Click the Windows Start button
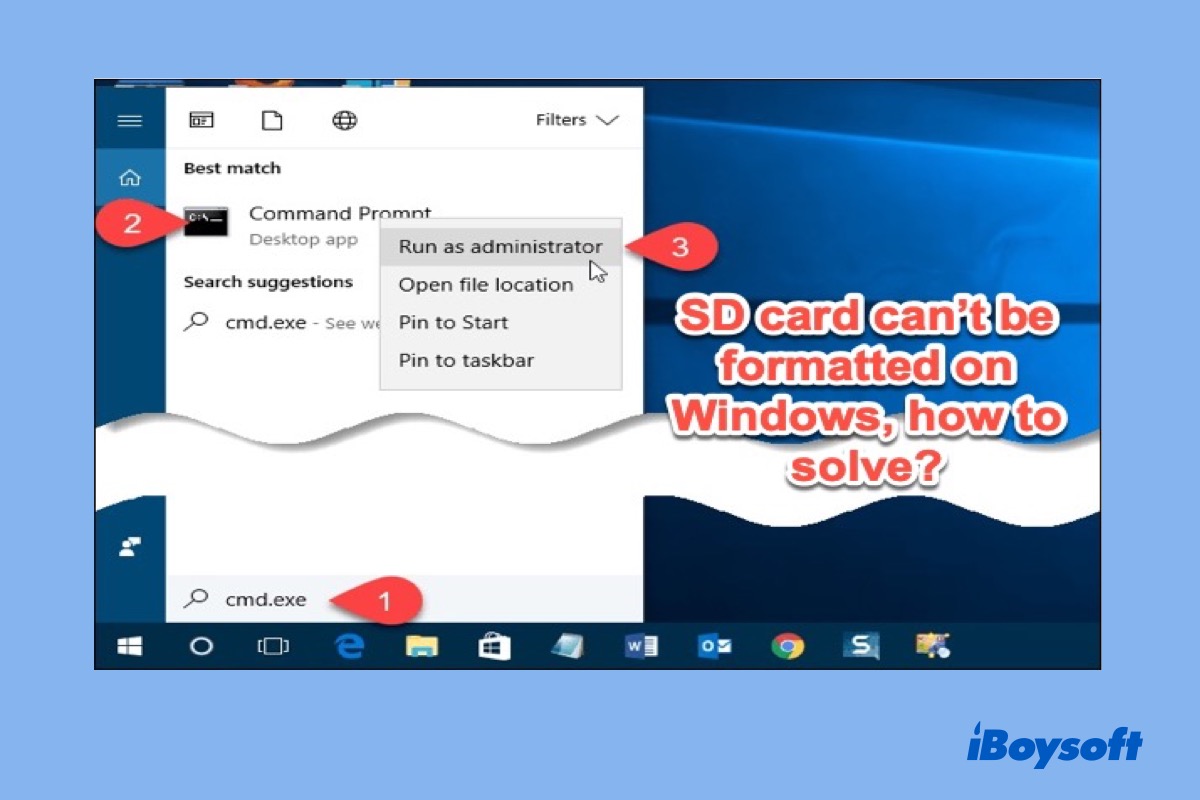1200x800 pixels. pyautogui.click(x=130, y=647)
